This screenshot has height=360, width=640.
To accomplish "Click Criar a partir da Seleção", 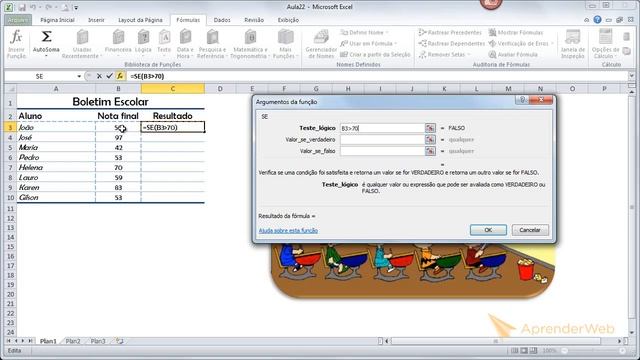I will (375, 54).
